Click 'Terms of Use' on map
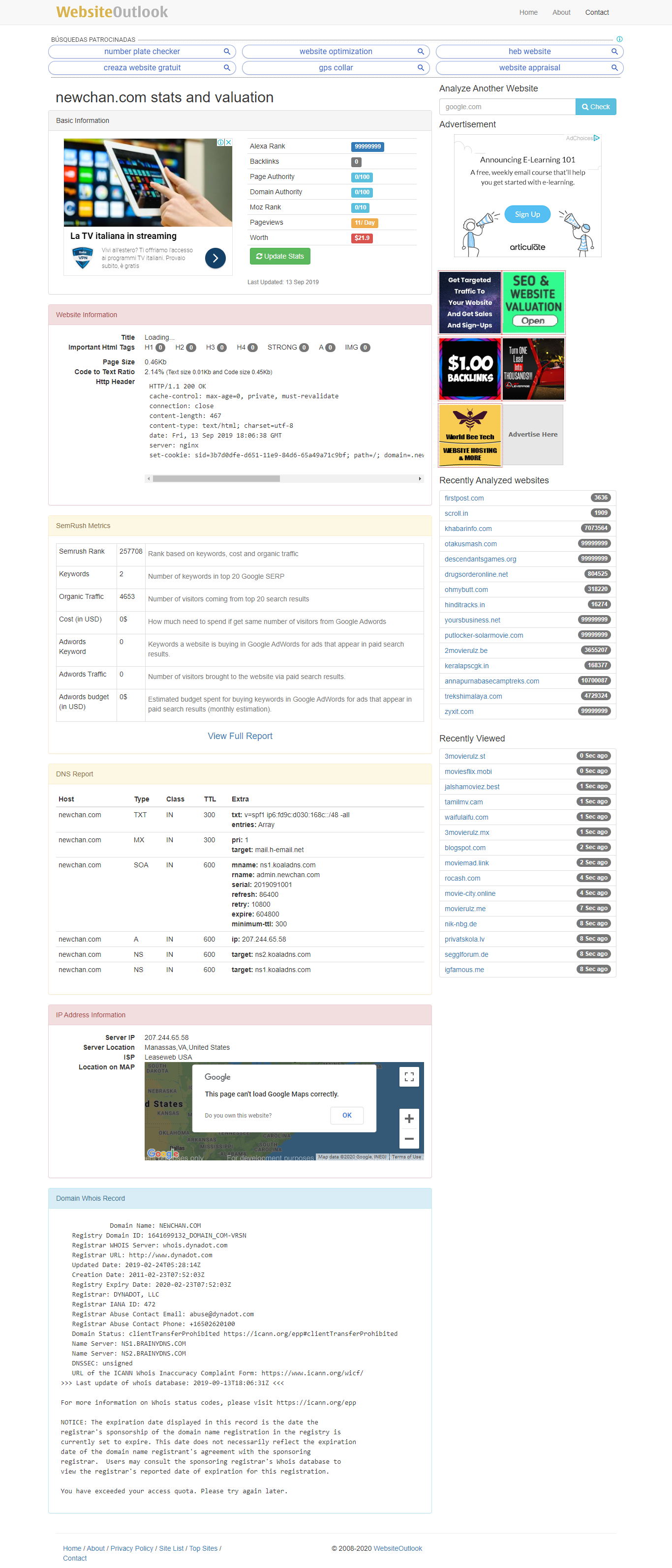 [x=406, y=1156]
